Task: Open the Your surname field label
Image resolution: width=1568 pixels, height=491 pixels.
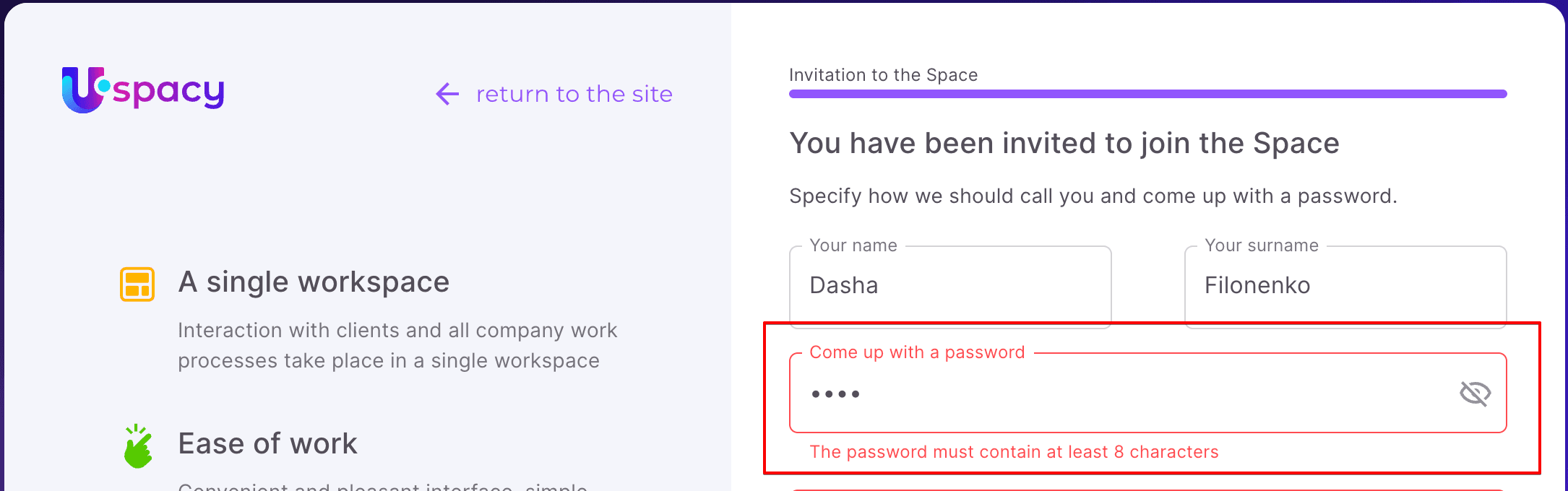Action: coord(1262,245)
